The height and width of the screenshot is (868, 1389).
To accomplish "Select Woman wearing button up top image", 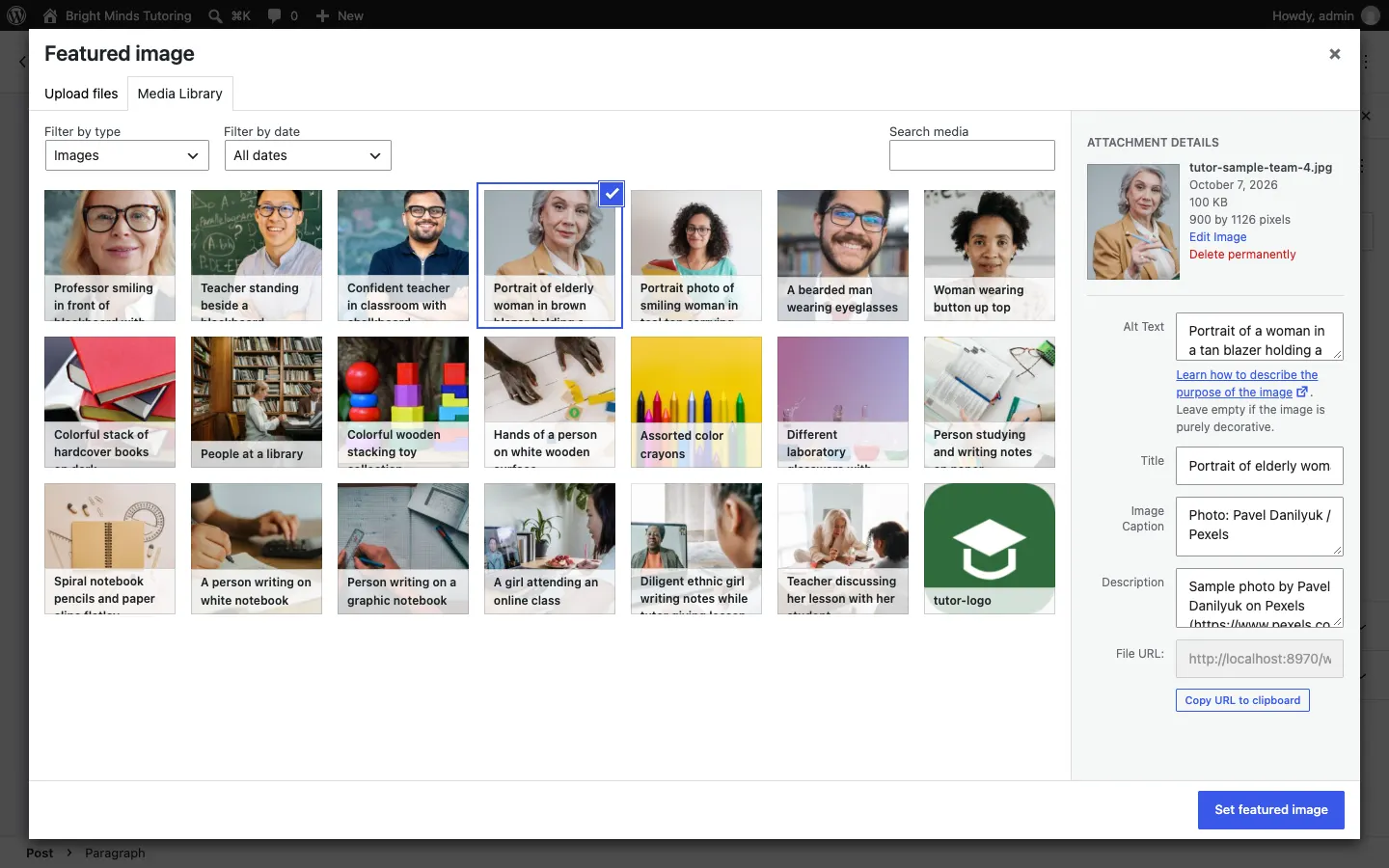I will (x=990, y=256).
